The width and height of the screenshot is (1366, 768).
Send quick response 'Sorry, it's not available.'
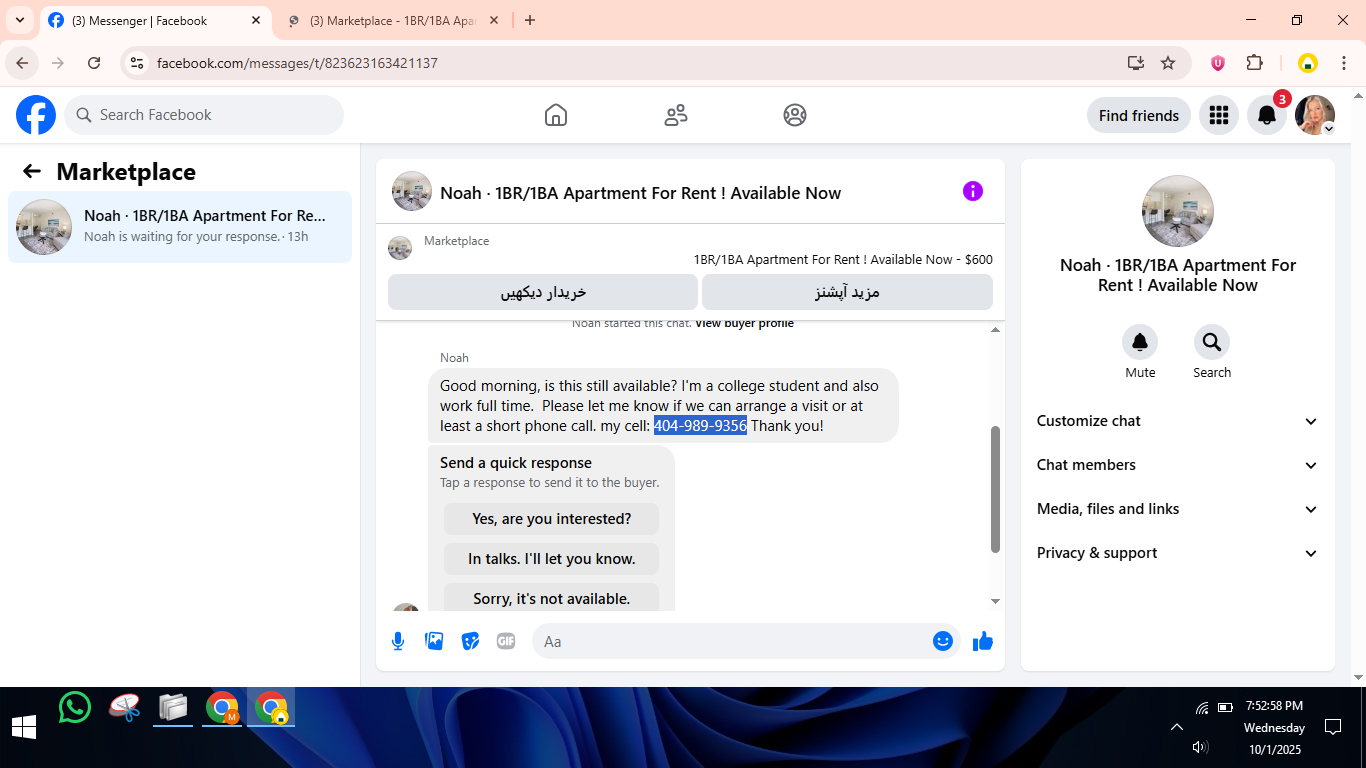(552, 598)
